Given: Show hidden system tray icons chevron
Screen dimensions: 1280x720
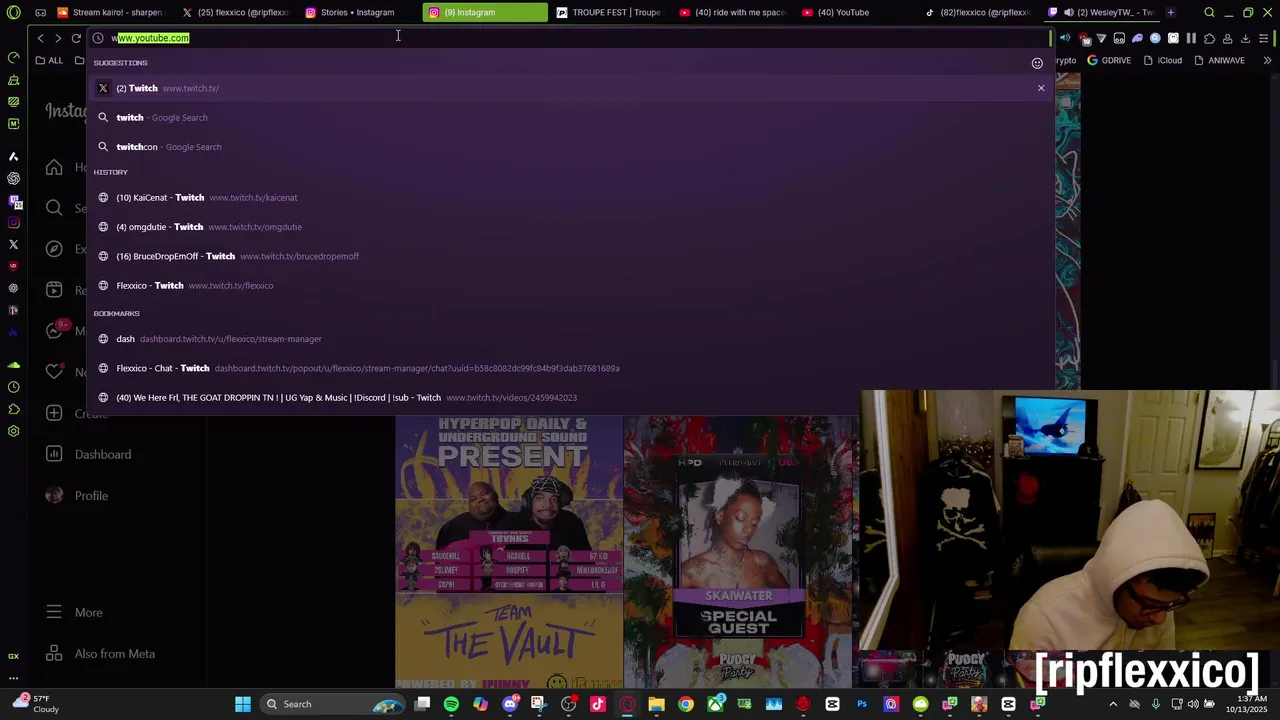Looking at the screenshot, I should coord(1113,704).
